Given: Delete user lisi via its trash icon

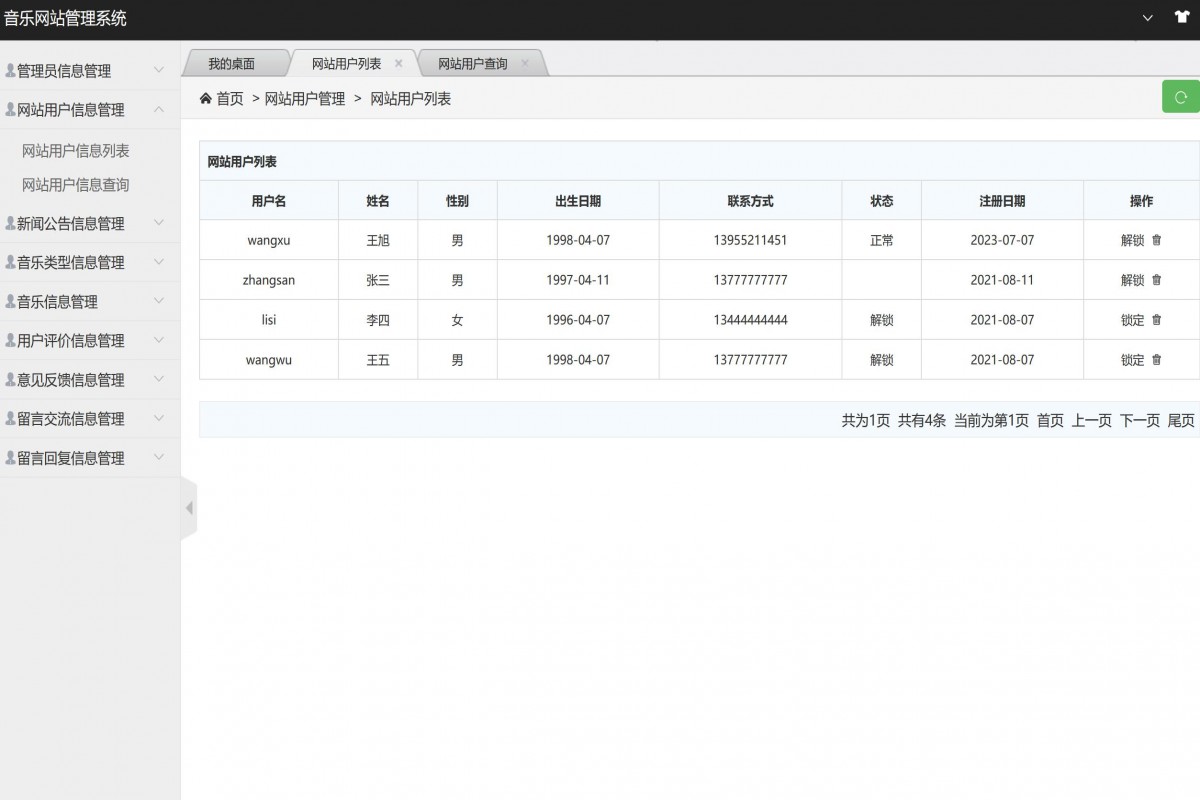Looking at the screenshot, I should click(x=1158, y=320).
